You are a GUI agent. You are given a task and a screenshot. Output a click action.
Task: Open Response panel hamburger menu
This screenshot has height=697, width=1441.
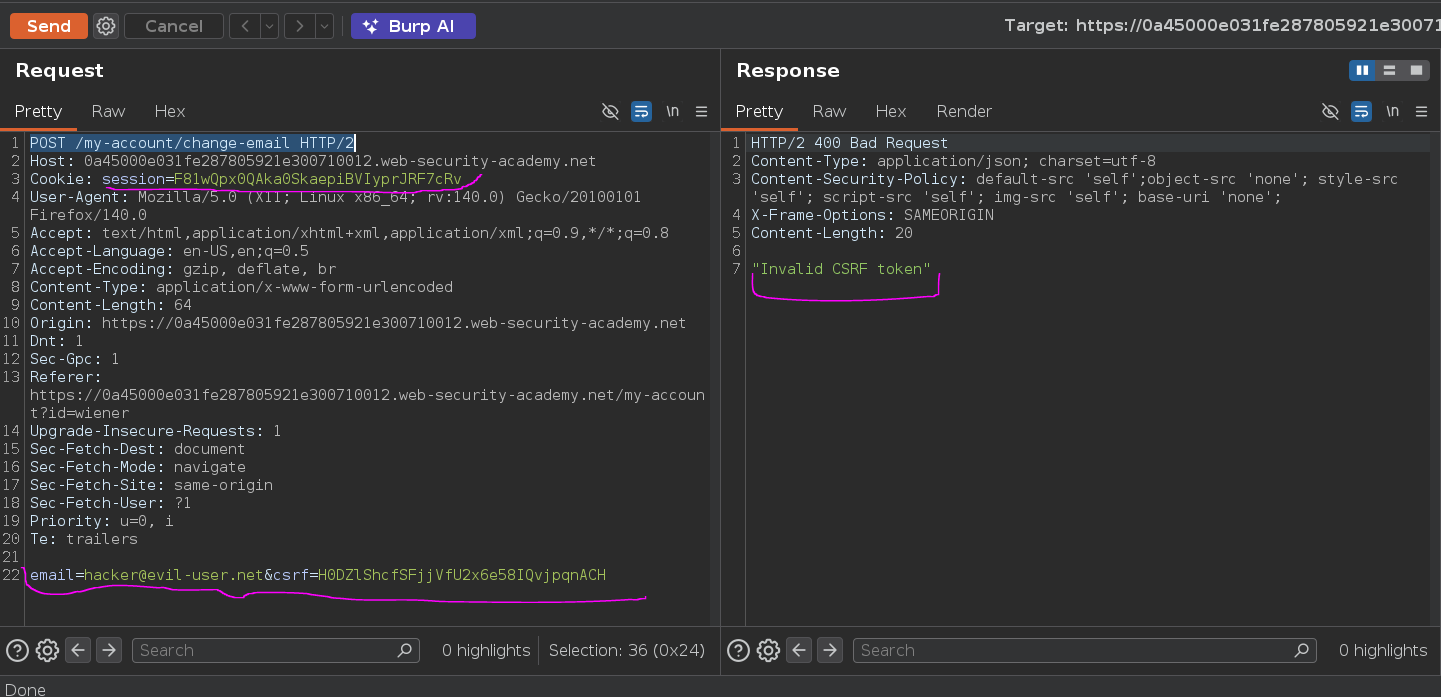point(1422,111)
